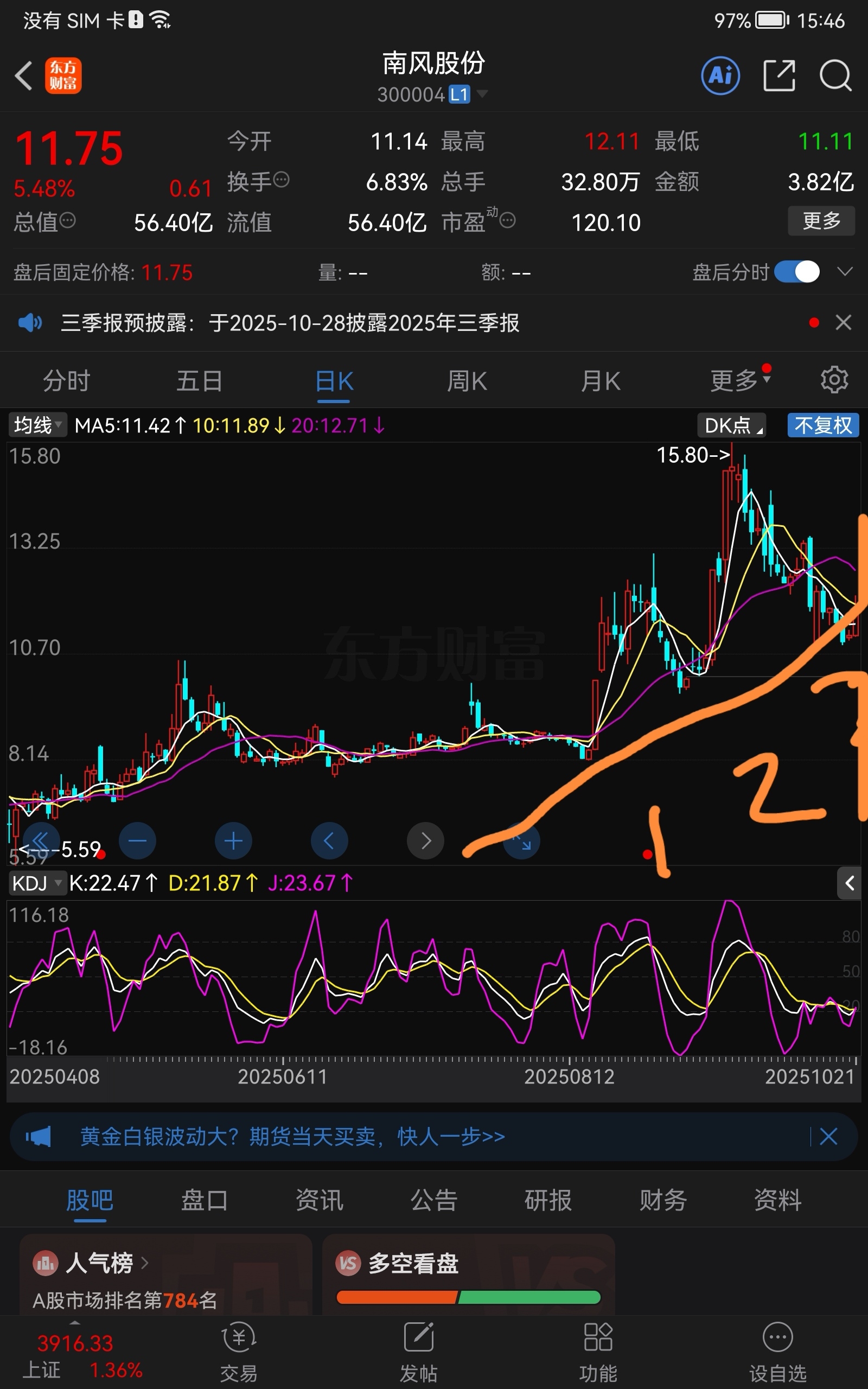Open the 功能 functions icon
868x1389 pixels.
click(598, 1353)
